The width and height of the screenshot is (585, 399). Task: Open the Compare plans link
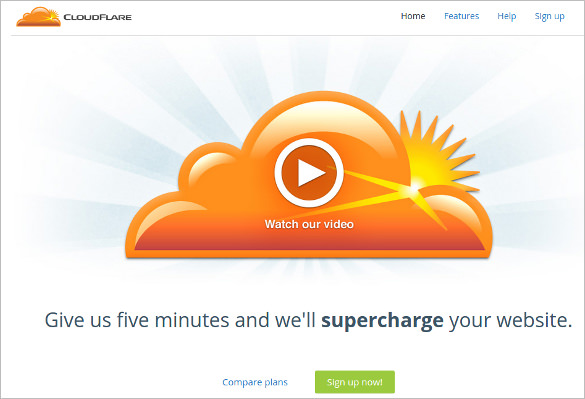[x=255, y=382]
